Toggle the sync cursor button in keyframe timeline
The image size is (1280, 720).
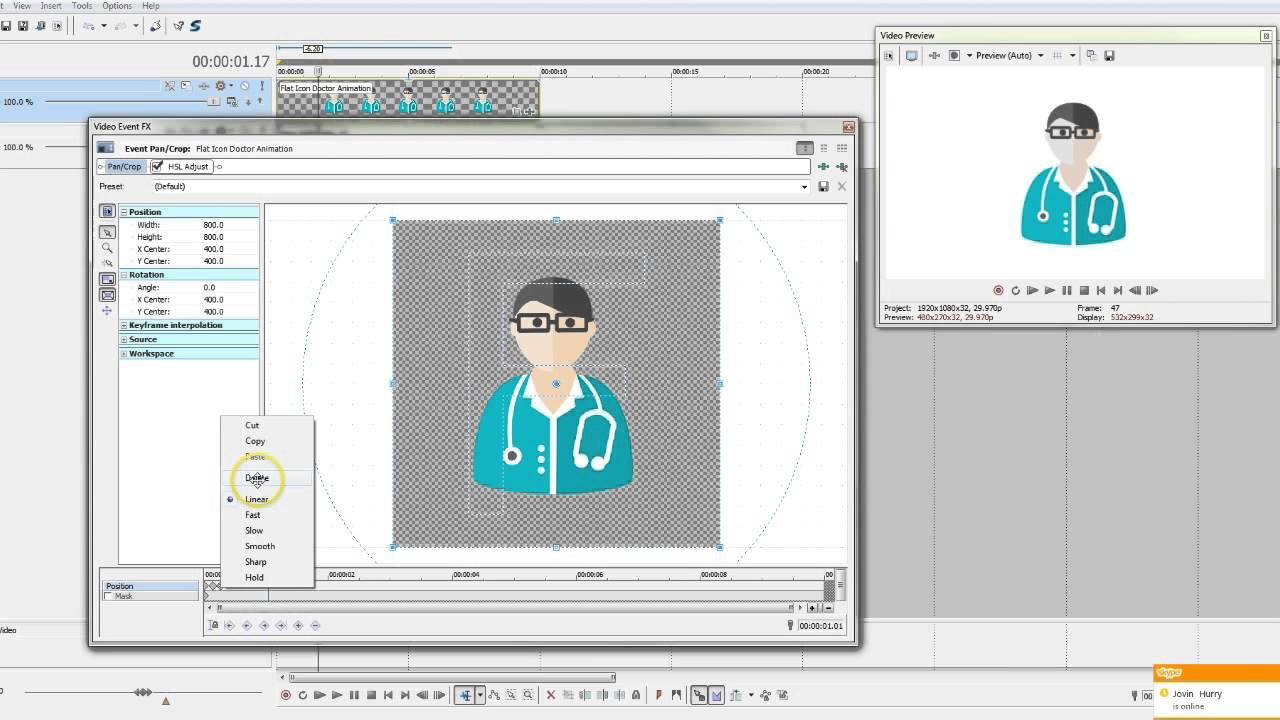tap(213, 625)
